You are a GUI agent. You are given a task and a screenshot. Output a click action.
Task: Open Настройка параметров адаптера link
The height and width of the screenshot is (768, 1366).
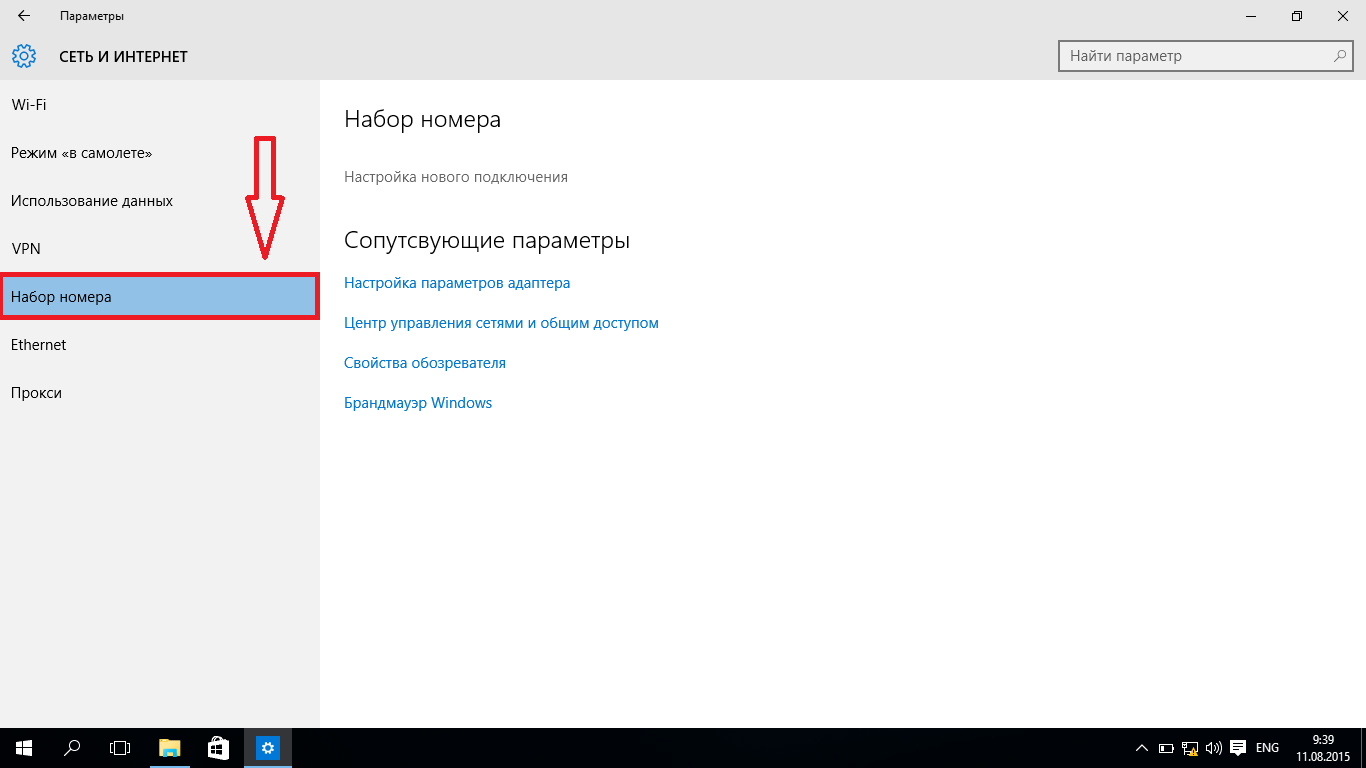point(457,283)
